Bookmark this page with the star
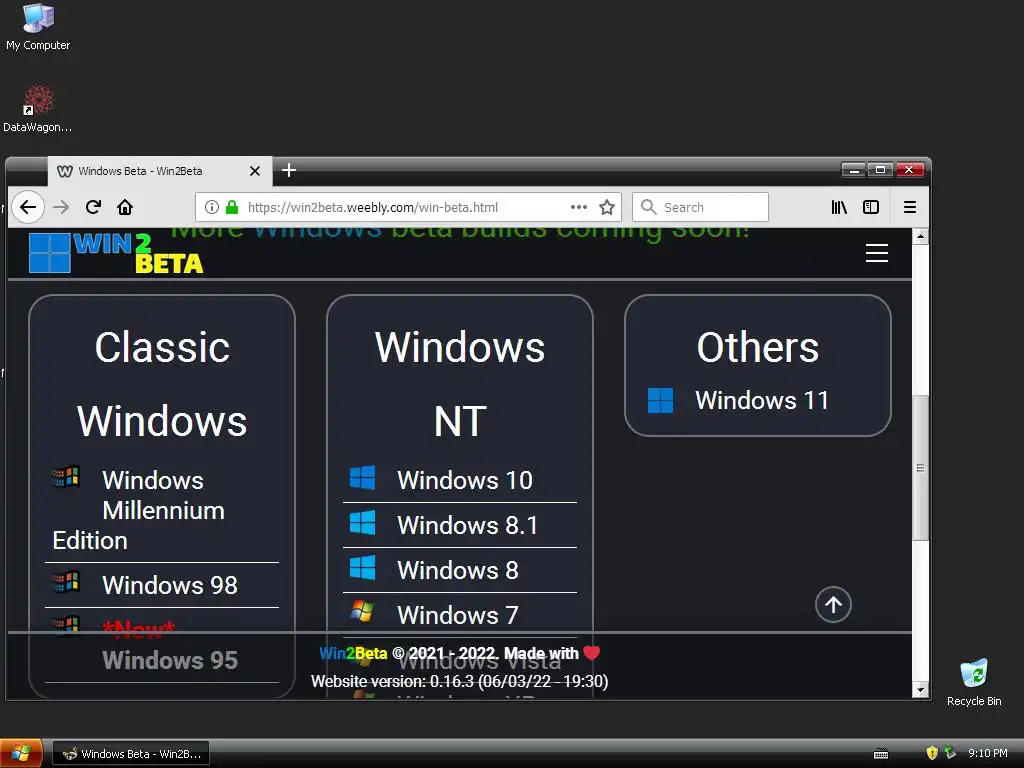The width and height of the screenshot is (1024, 768). tap(607, 207)
